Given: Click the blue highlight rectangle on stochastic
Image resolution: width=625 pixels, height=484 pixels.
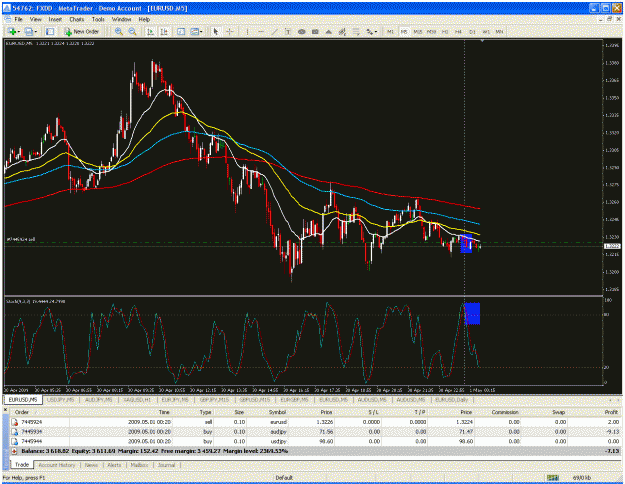Looking at the screenshot, I should coord(473,313).
